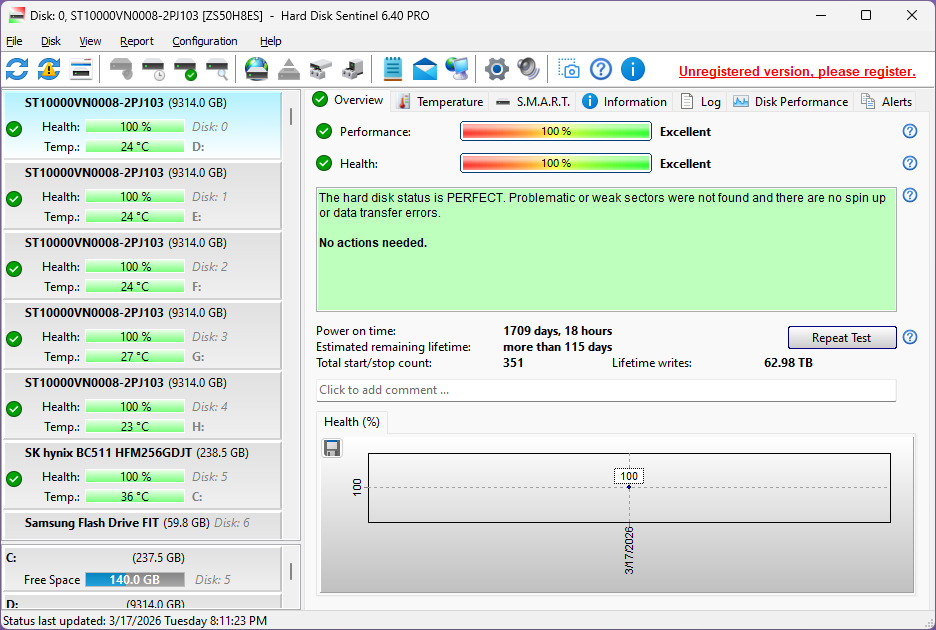936x630 pixels.
Task: Open the Configuration menu
Action: 205,41
